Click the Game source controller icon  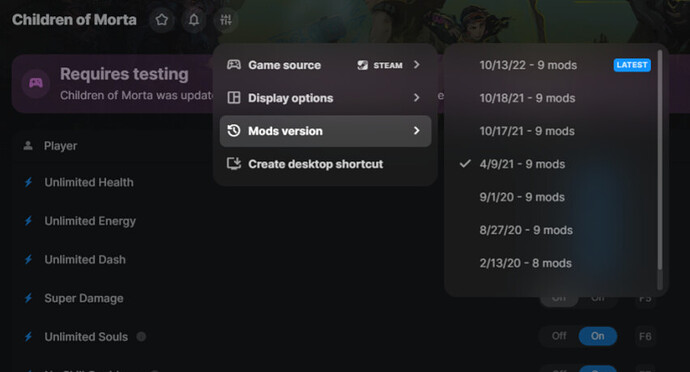234,65
